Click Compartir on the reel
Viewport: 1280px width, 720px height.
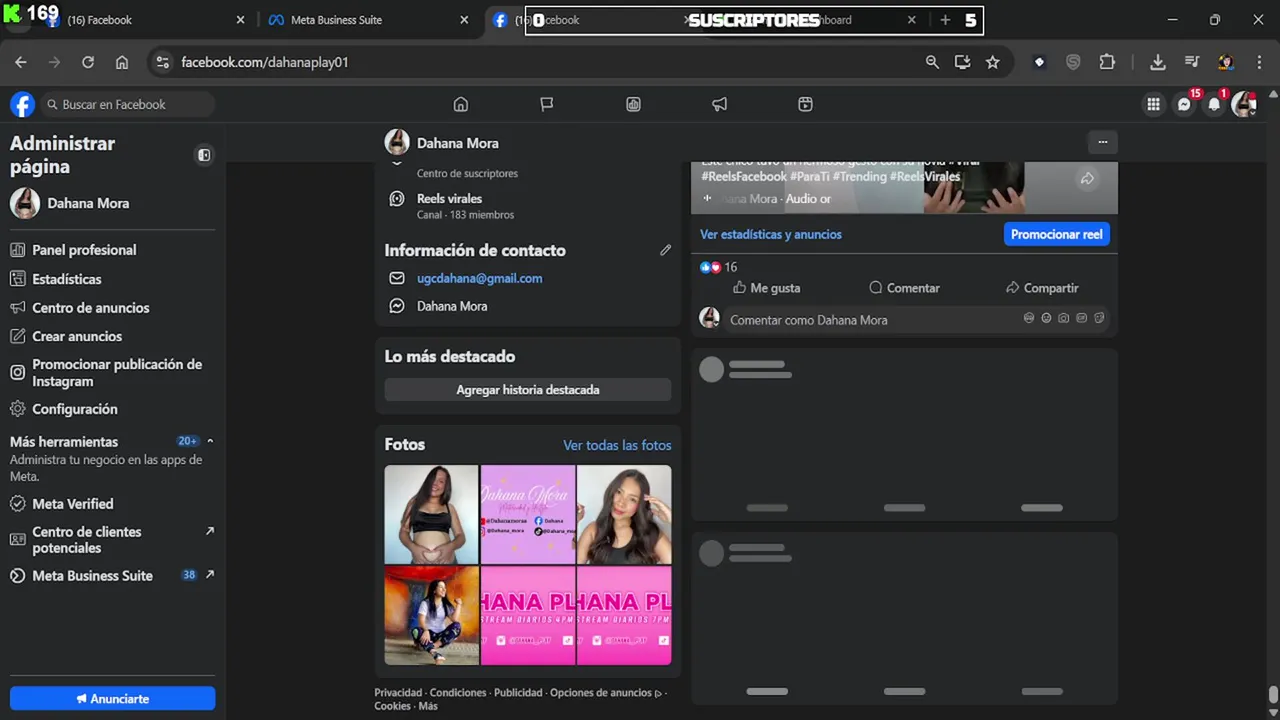[x=1042, y=288]
